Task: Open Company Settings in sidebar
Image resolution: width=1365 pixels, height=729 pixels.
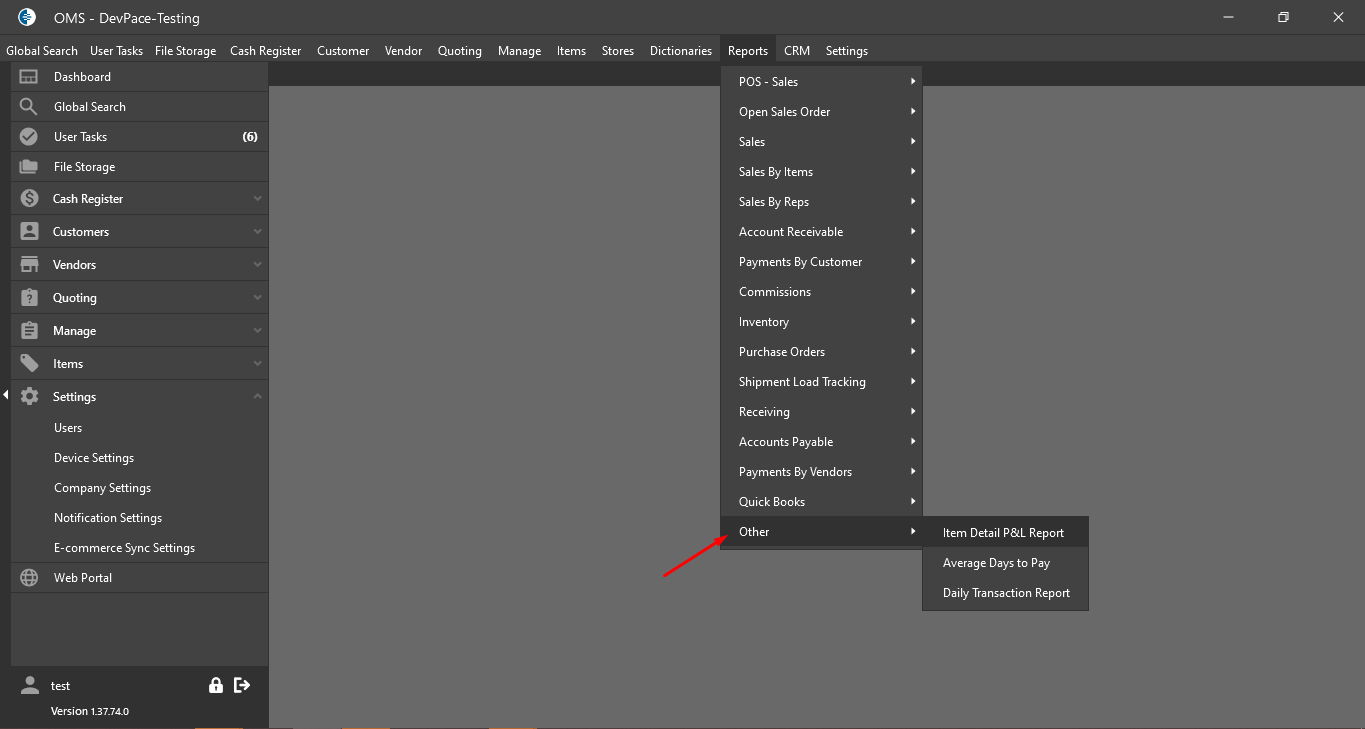Action: pos(103,488)
